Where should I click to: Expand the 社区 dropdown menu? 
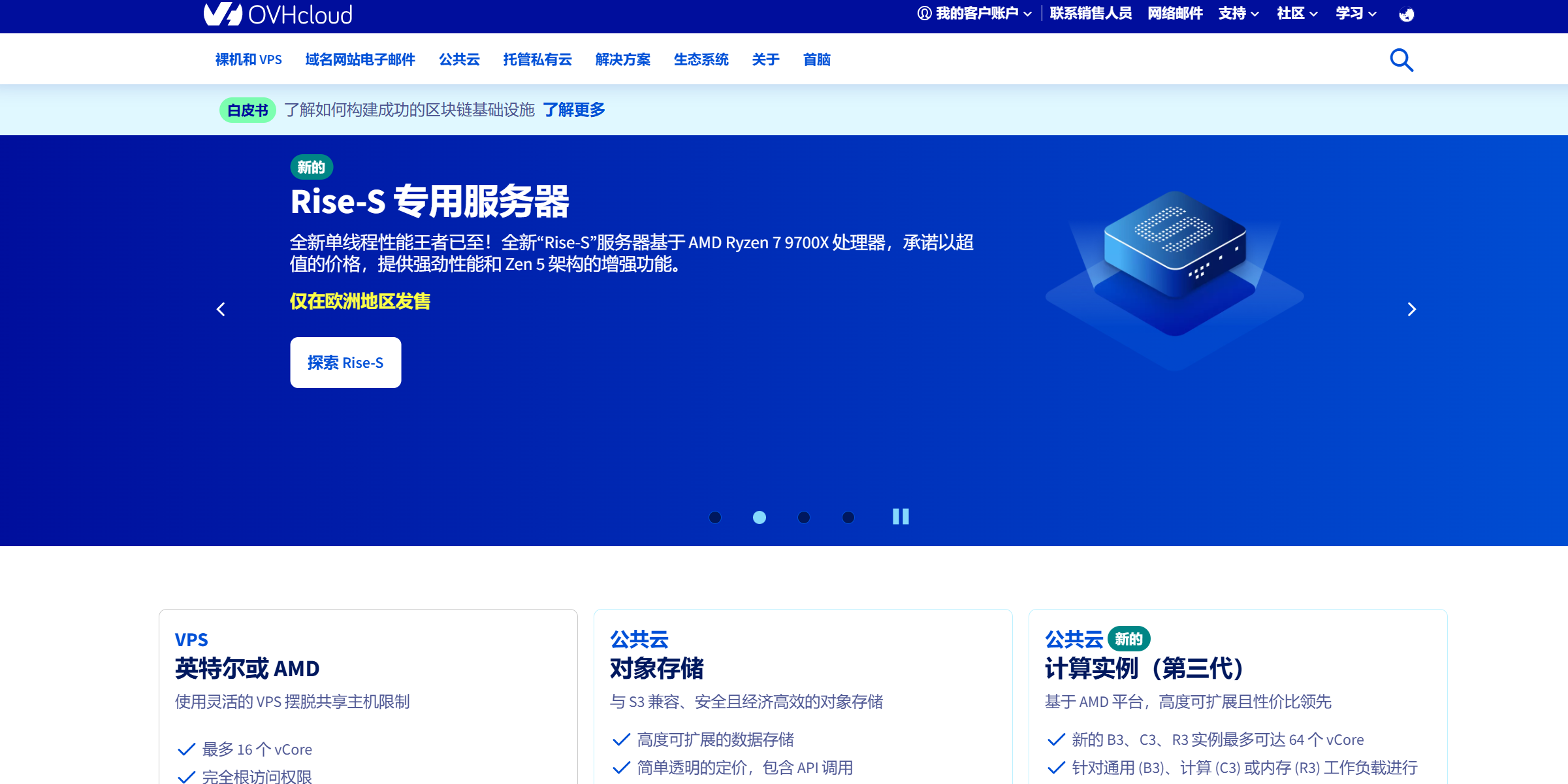(1297, 14)
